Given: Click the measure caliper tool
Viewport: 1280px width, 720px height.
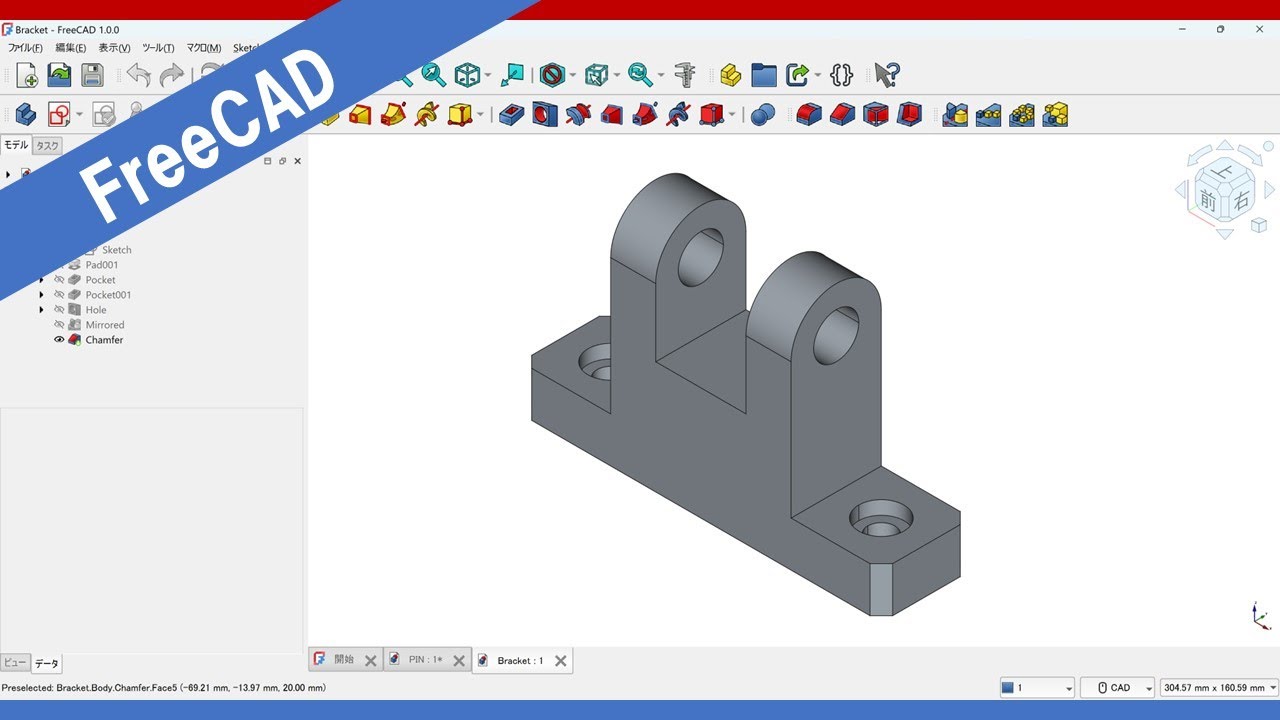Looking at the screenshot, I should point(685,75).
